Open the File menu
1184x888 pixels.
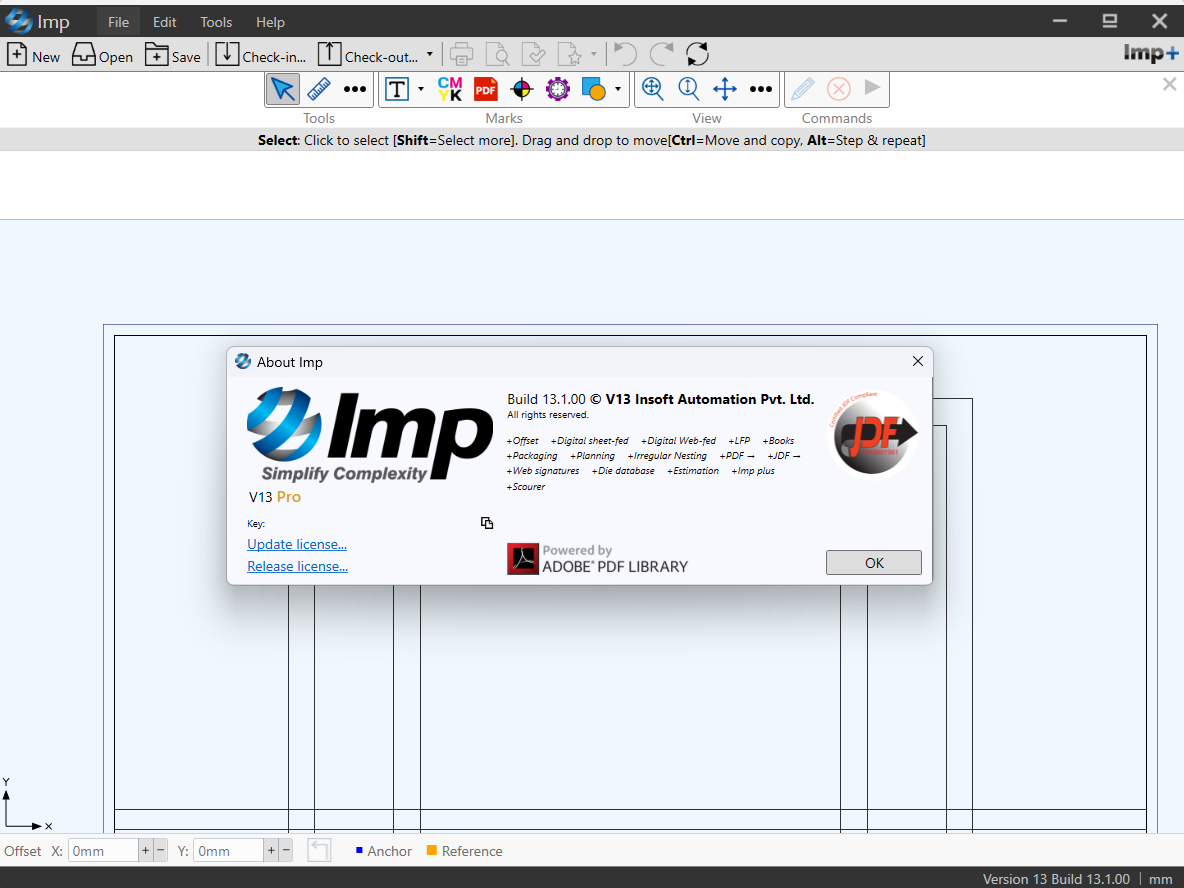pos(119,22)
